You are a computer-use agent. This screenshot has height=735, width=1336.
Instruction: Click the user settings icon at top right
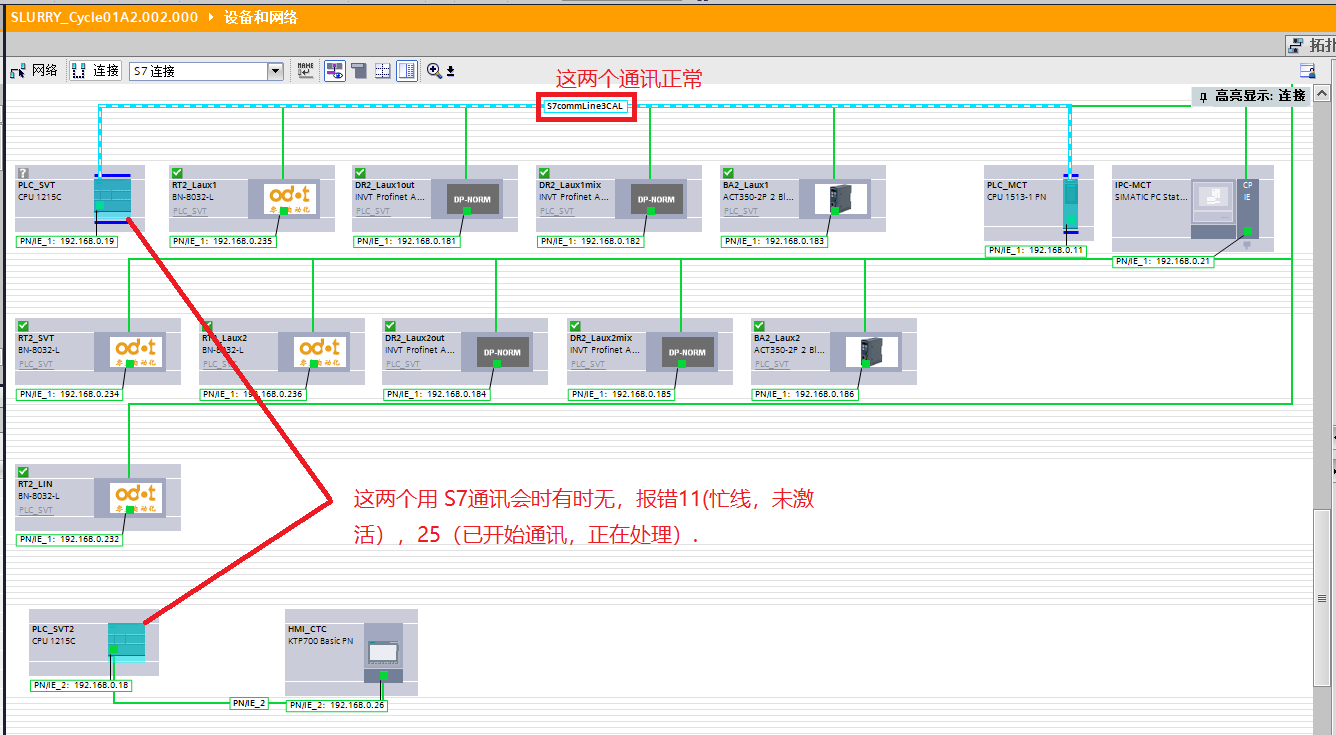[x=1307, y=71]
